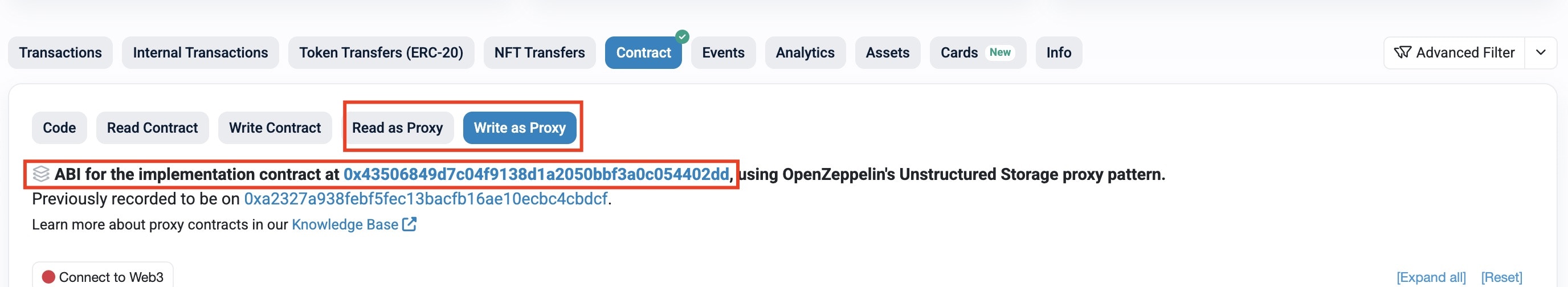Switch to the Internal Transactions tab
The height and width of the screenshot is (287, 1568).
(x=200, y=53)
